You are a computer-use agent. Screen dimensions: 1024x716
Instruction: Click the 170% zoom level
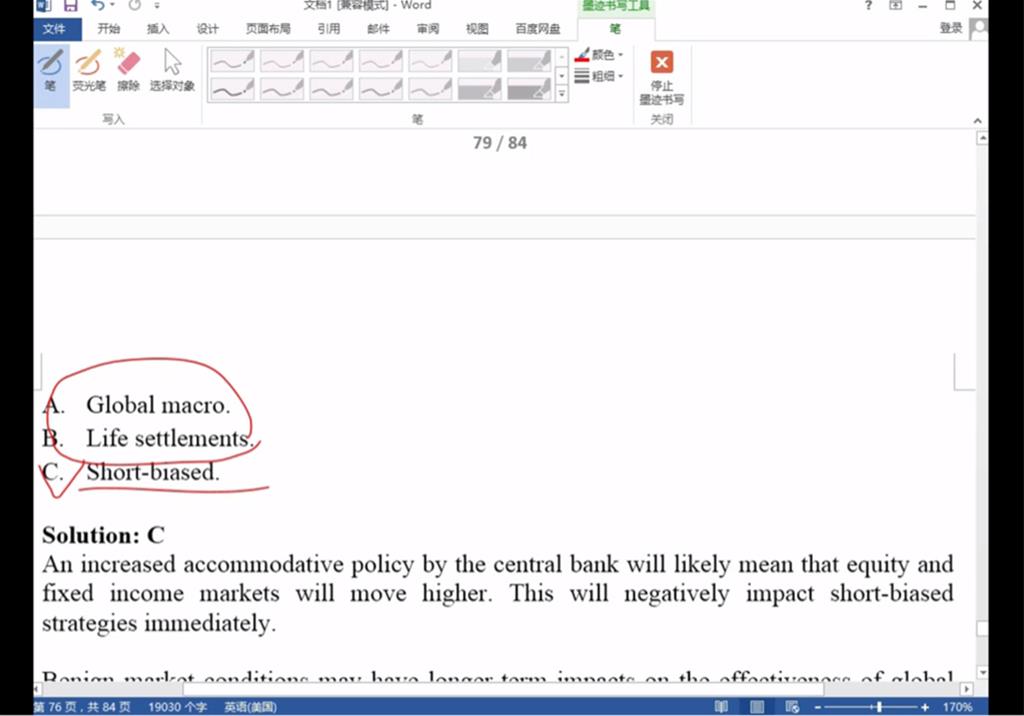tap(957, 707)
